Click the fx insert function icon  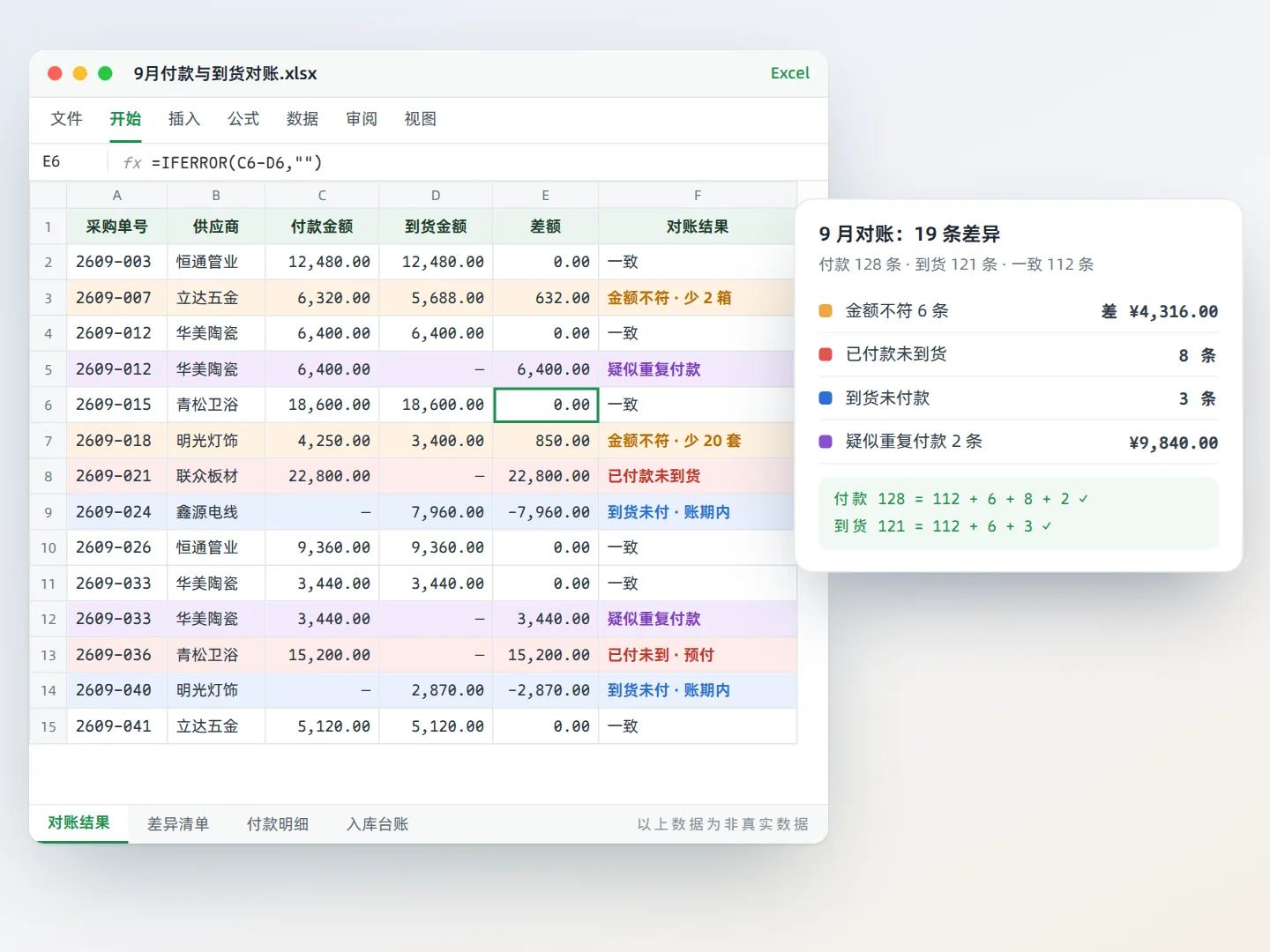coord(131,163)
